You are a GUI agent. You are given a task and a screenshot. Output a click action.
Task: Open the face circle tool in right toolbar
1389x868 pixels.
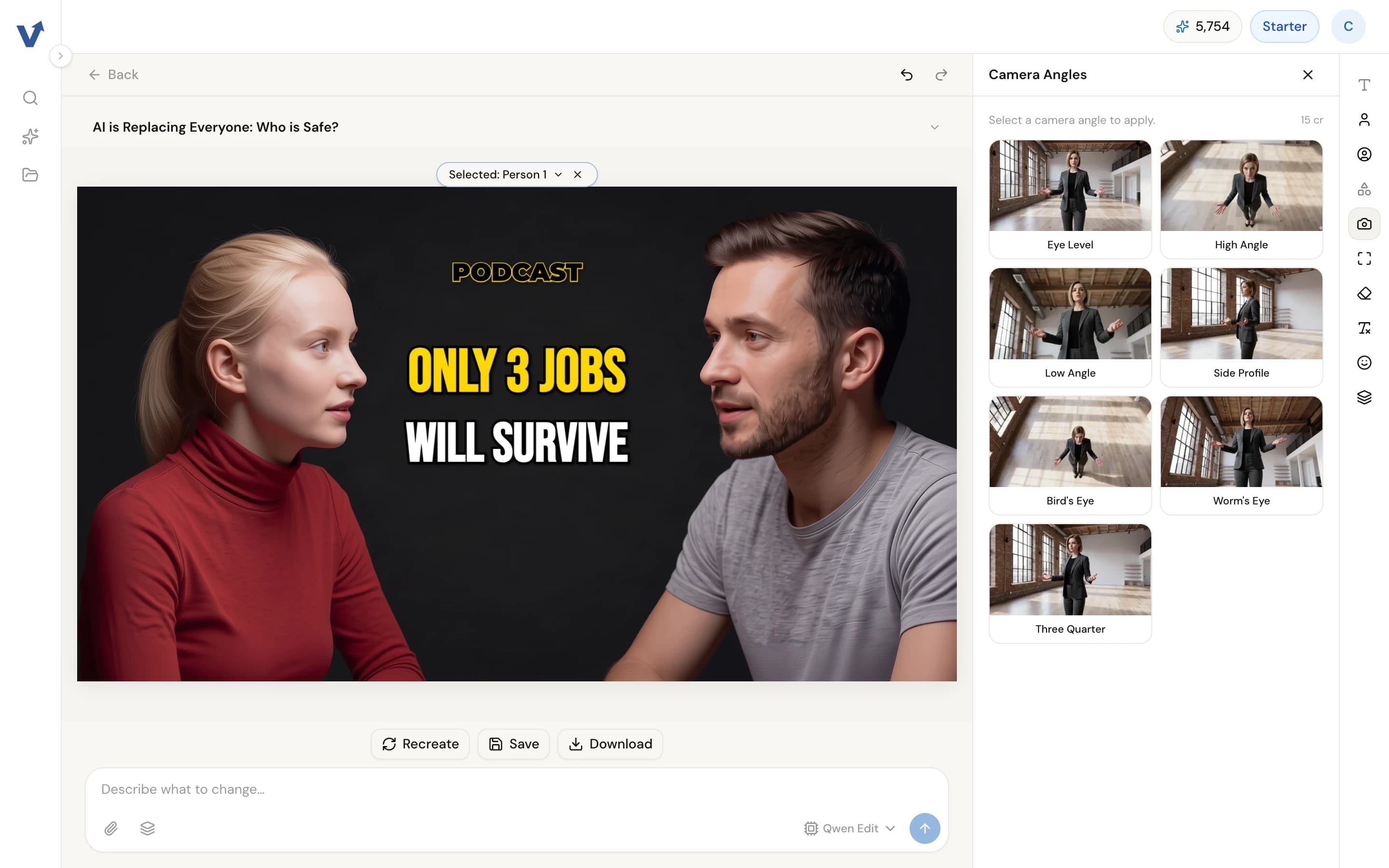[1364, 154]
